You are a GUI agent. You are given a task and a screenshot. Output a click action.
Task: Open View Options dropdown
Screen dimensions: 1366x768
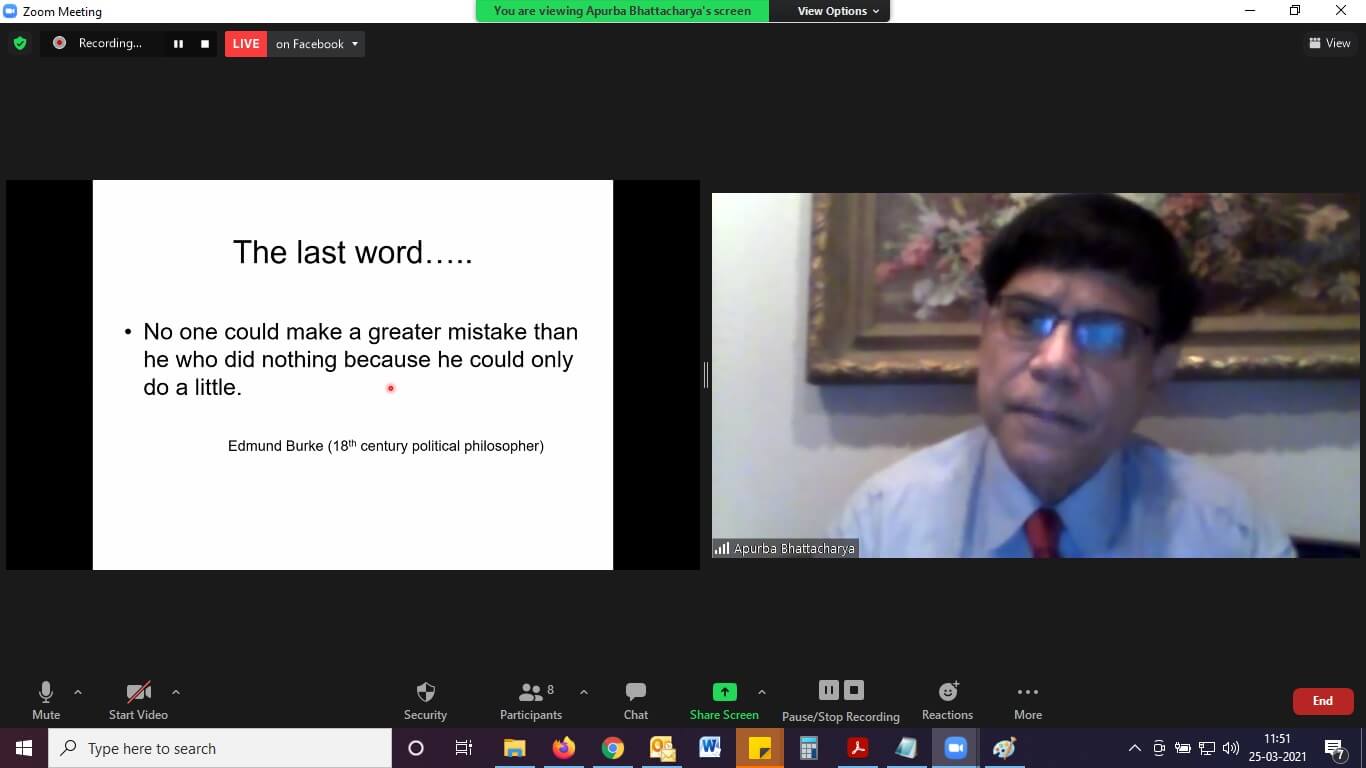(x=838, y=11)
